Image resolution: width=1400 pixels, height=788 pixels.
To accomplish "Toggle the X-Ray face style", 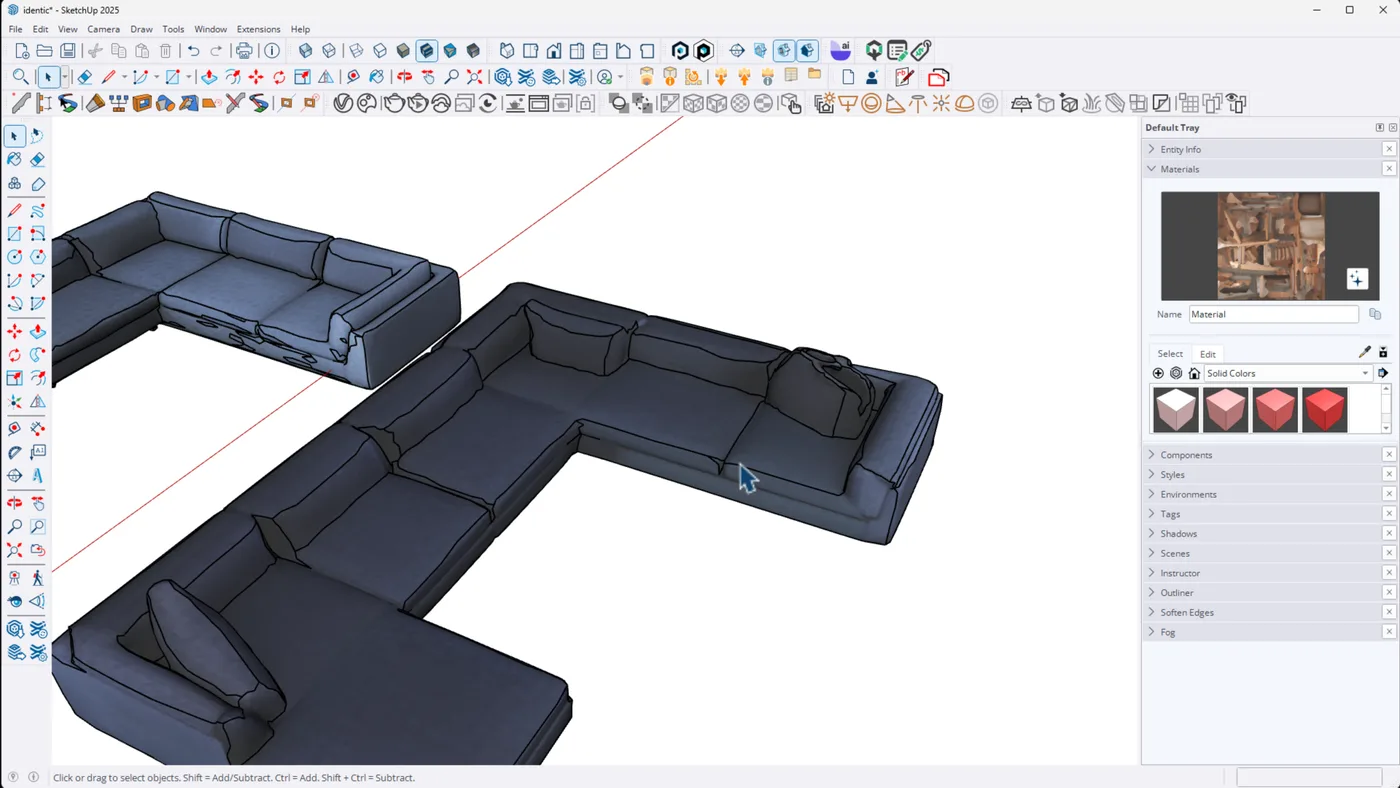I will pyautogui.click(x=306, y=51).
